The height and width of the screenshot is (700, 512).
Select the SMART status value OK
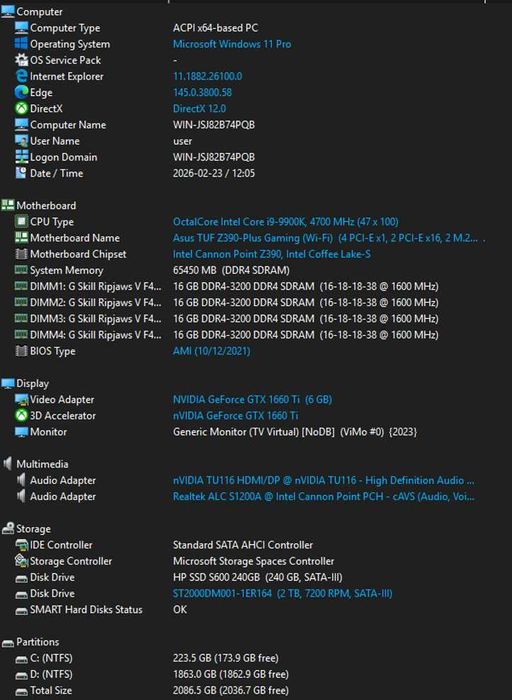click(180, 609)
